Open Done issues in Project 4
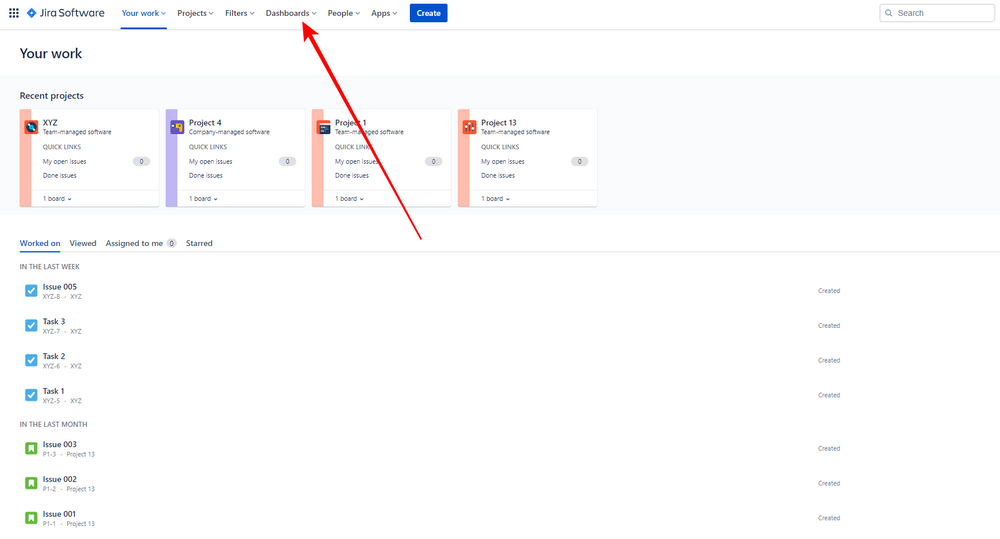This screenshot has width=1000, height=539. pos(205,175)
